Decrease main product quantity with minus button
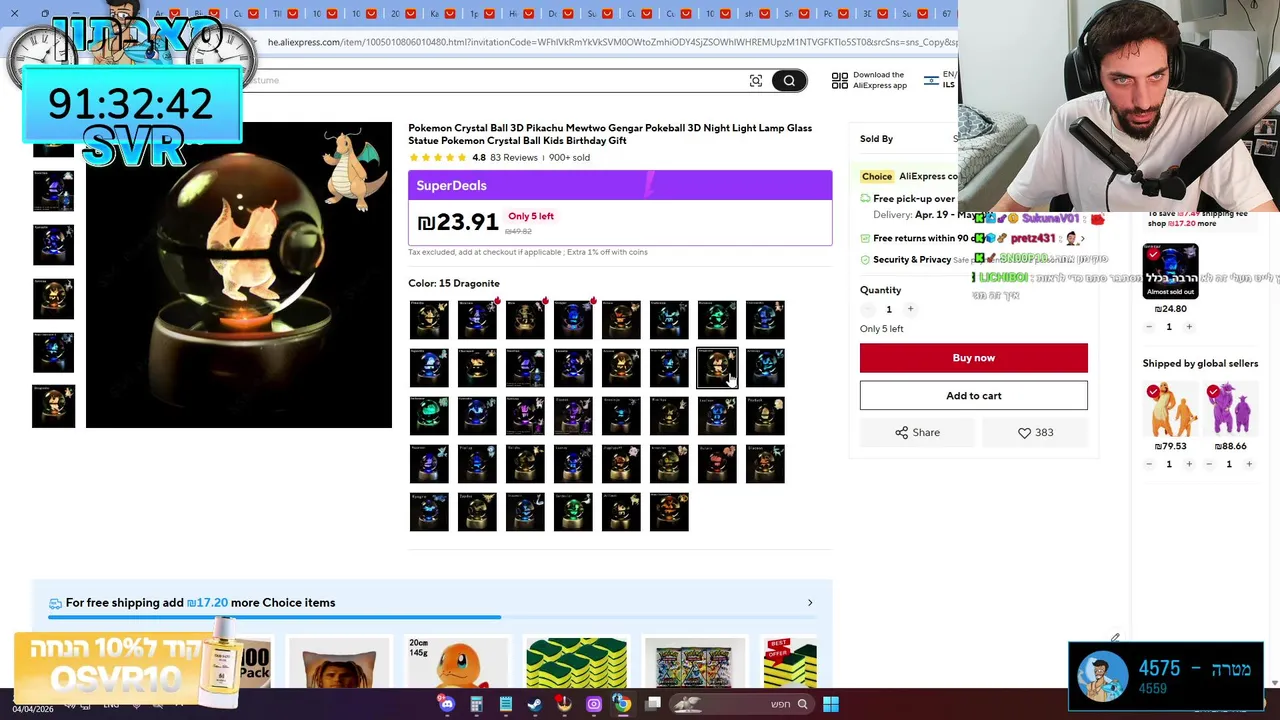Screen dimensions: 1280x720 pyautogui.click(x=867, y=309)
